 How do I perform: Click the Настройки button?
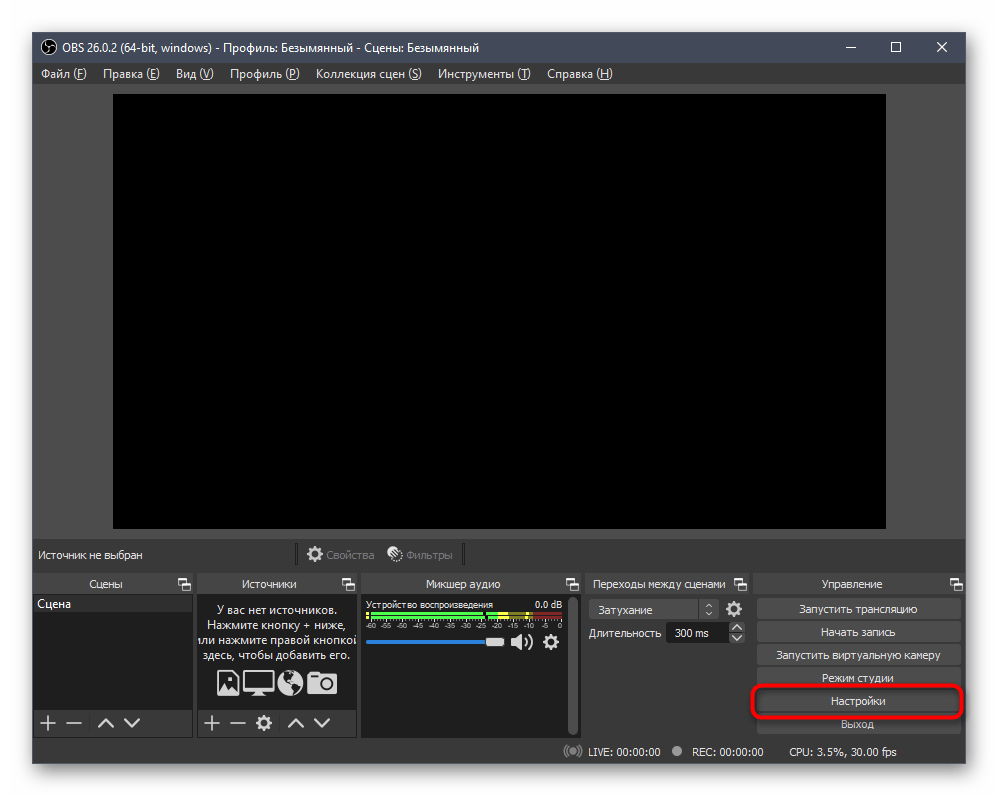857,701
